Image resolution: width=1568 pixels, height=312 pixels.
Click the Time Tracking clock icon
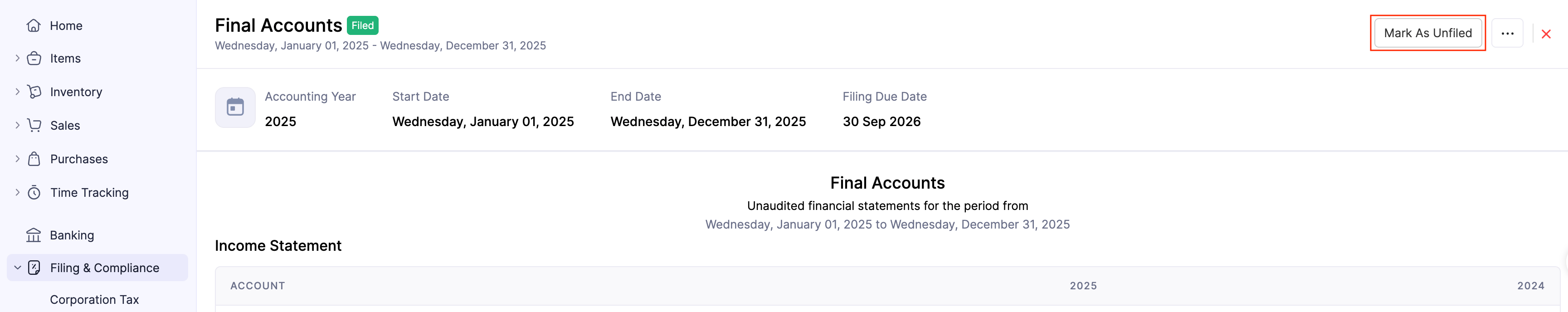34,193
